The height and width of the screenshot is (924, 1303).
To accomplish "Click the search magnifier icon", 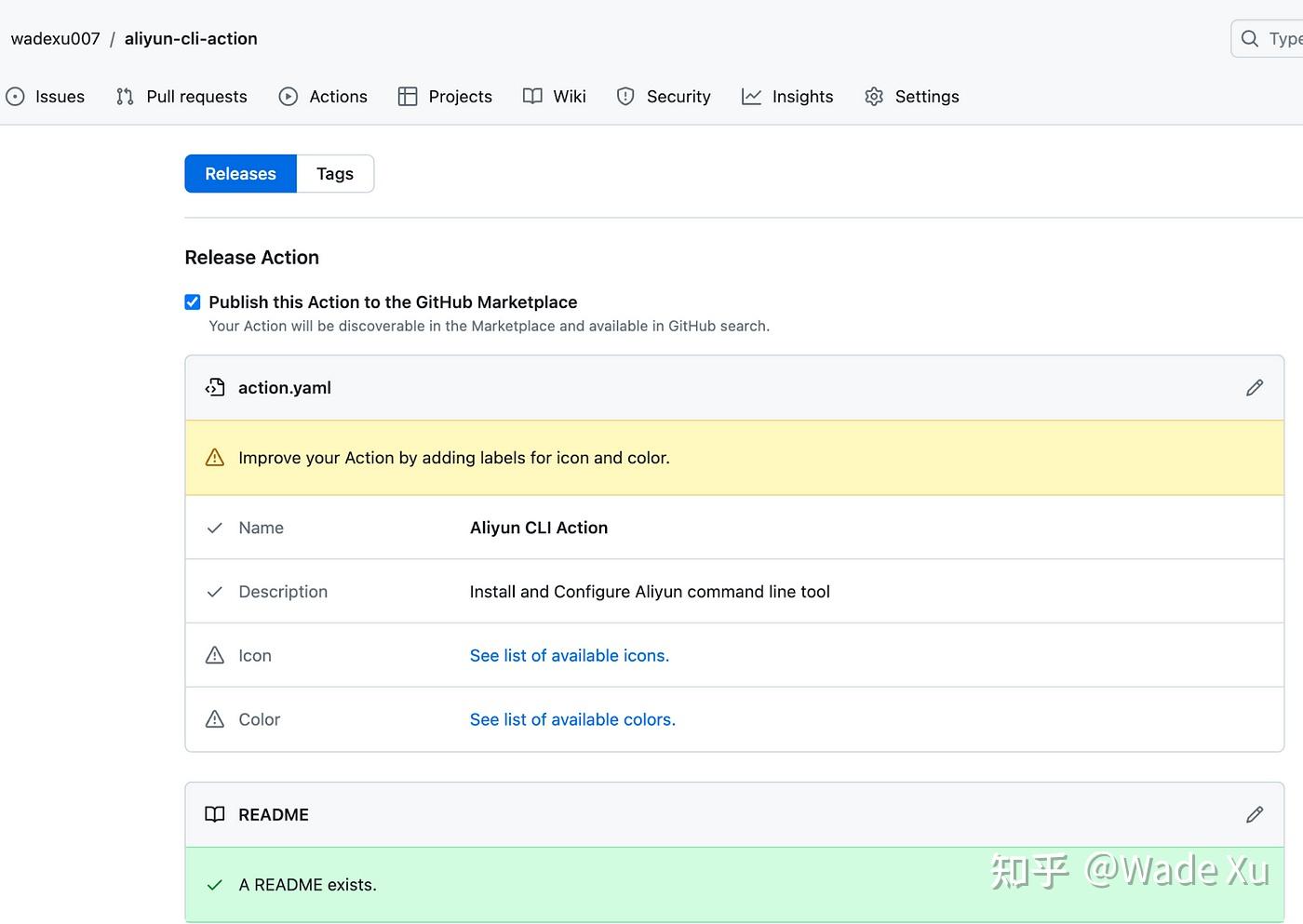I will click(1249, 38).
